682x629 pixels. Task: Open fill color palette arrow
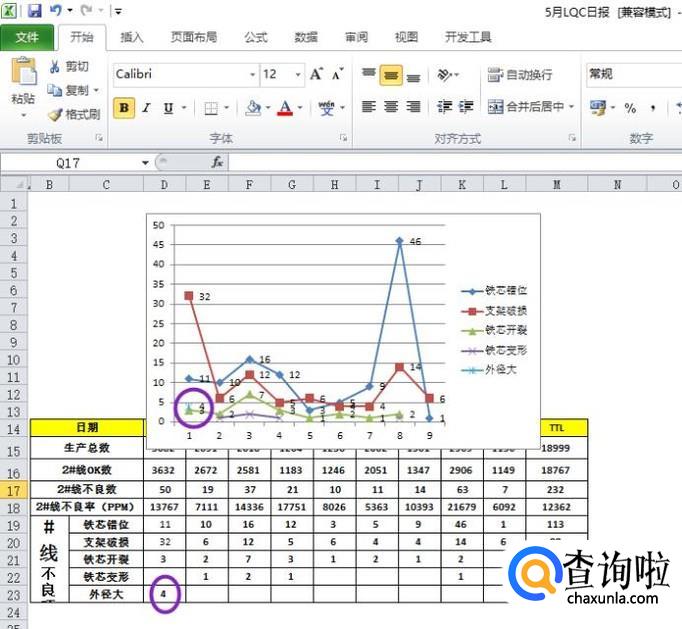[268, 108]
